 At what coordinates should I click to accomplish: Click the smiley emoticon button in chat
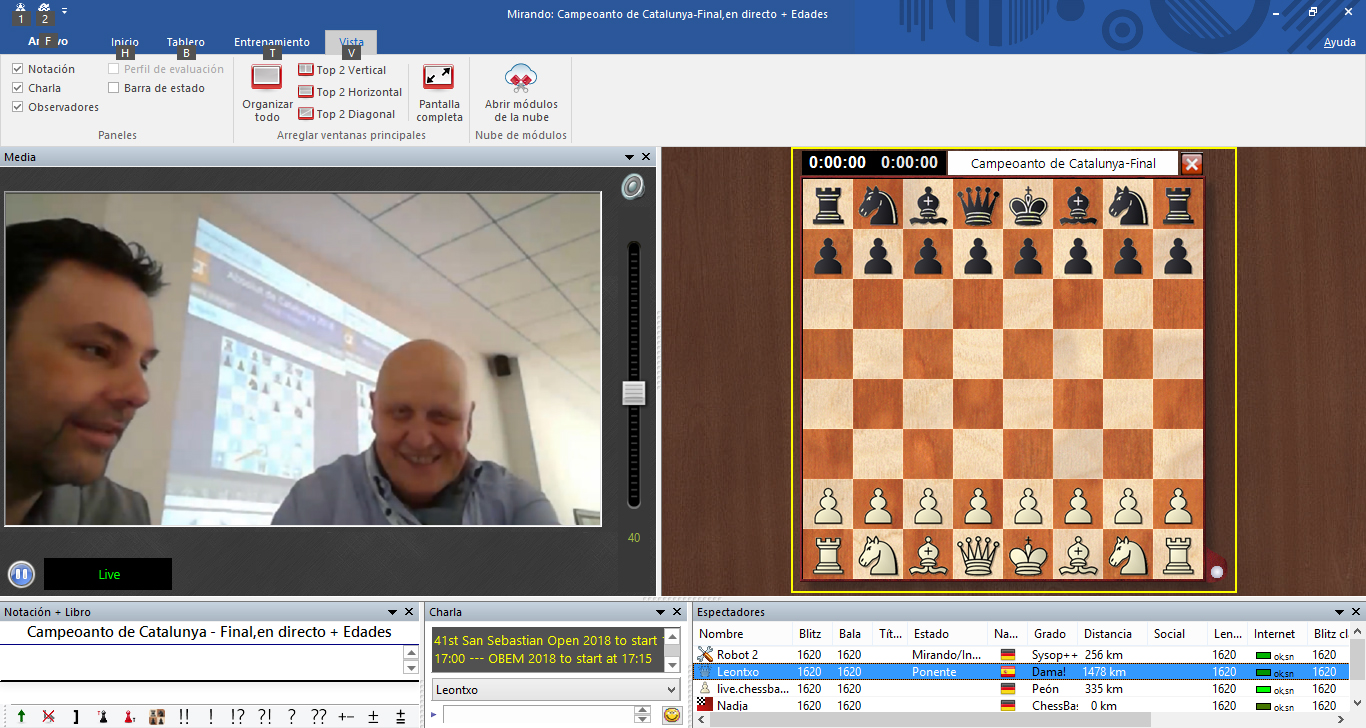(x=672, y=715)
